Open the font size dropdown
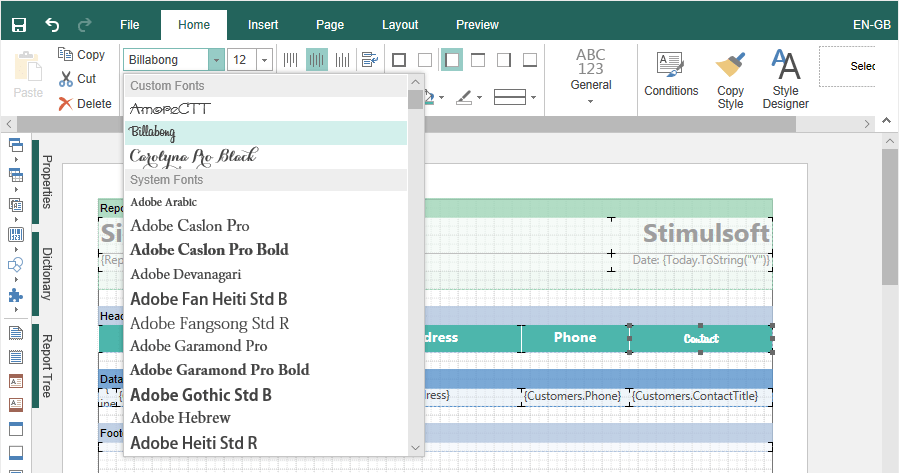This screenshot has width=900, height=473. pos(265,60)
